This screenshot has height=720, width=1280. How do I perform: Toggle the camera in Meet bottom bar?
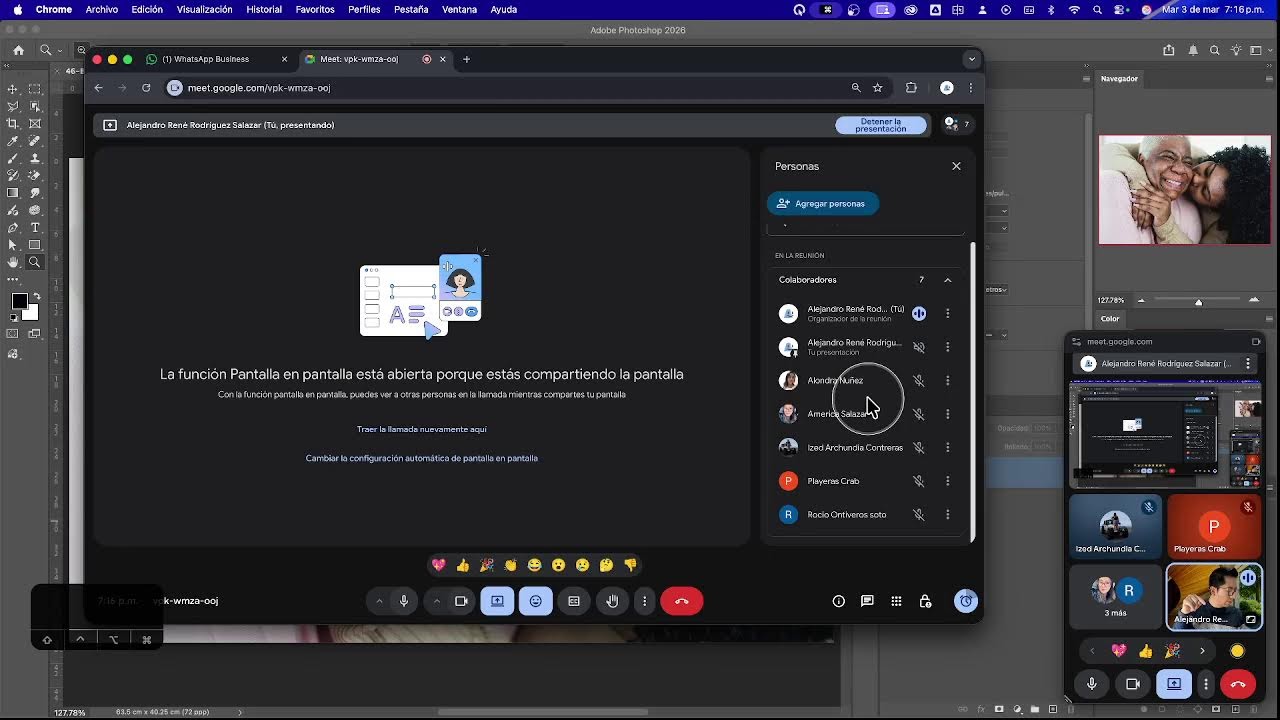[461, 601]
